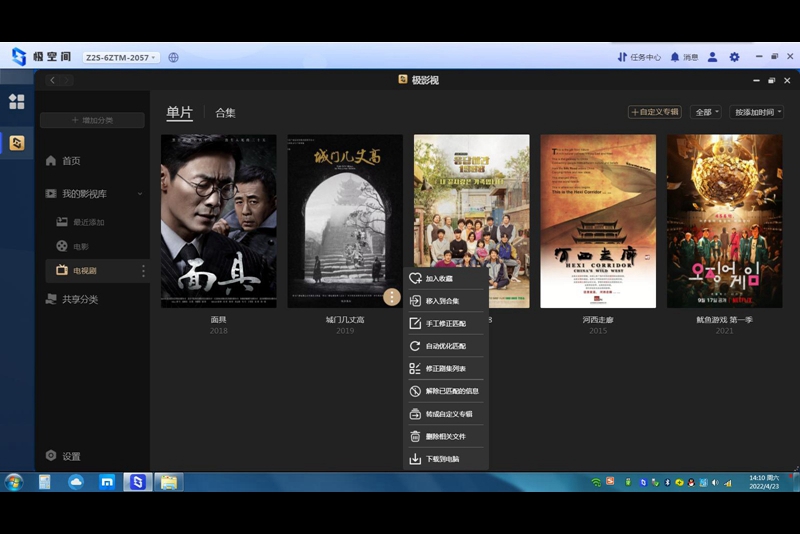
Task: Click the three-dot button on 城门几丈高 poster
Action: 392,297
